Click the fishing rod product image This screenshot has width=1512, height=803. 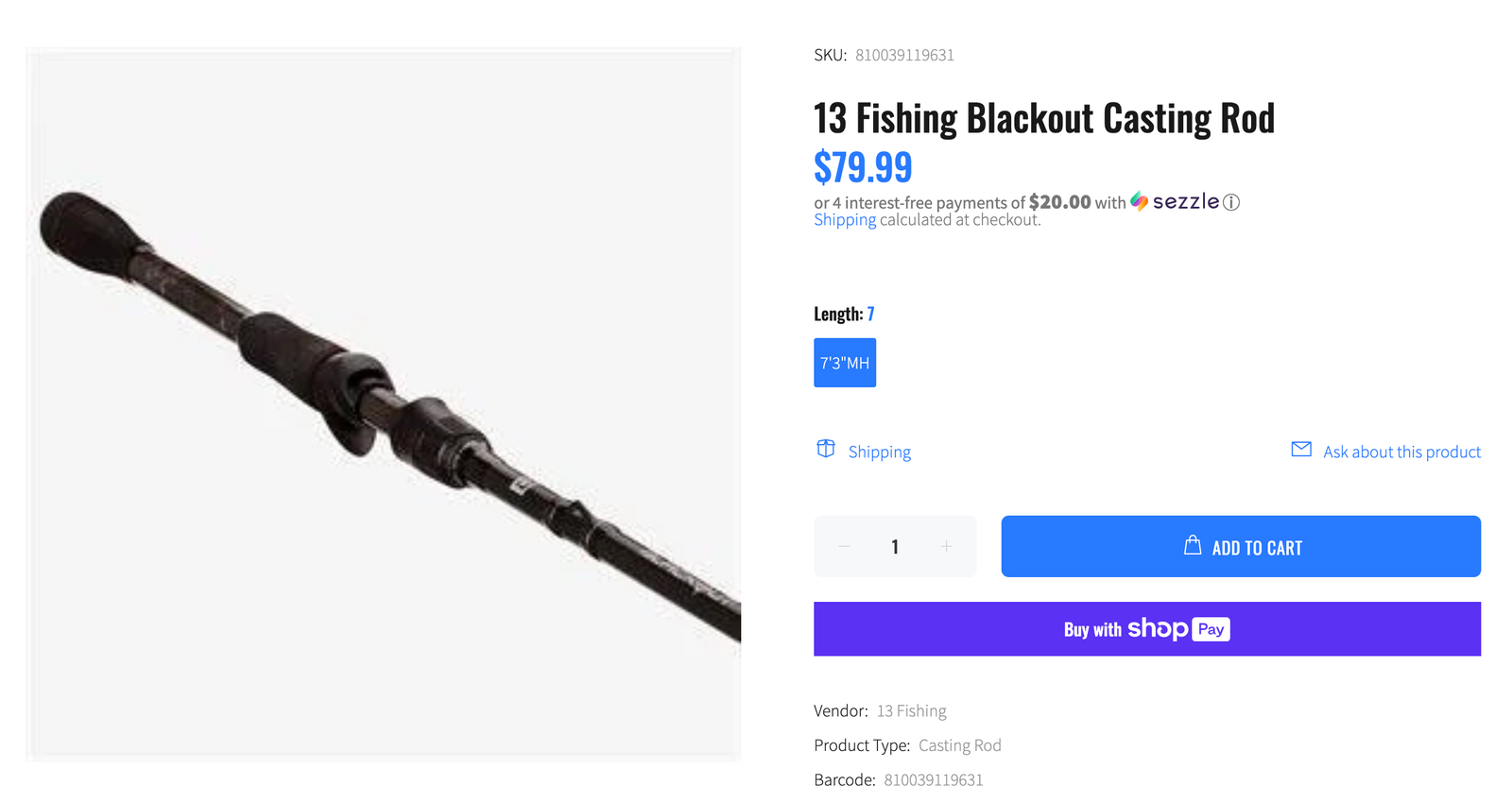tap(383, 404)
